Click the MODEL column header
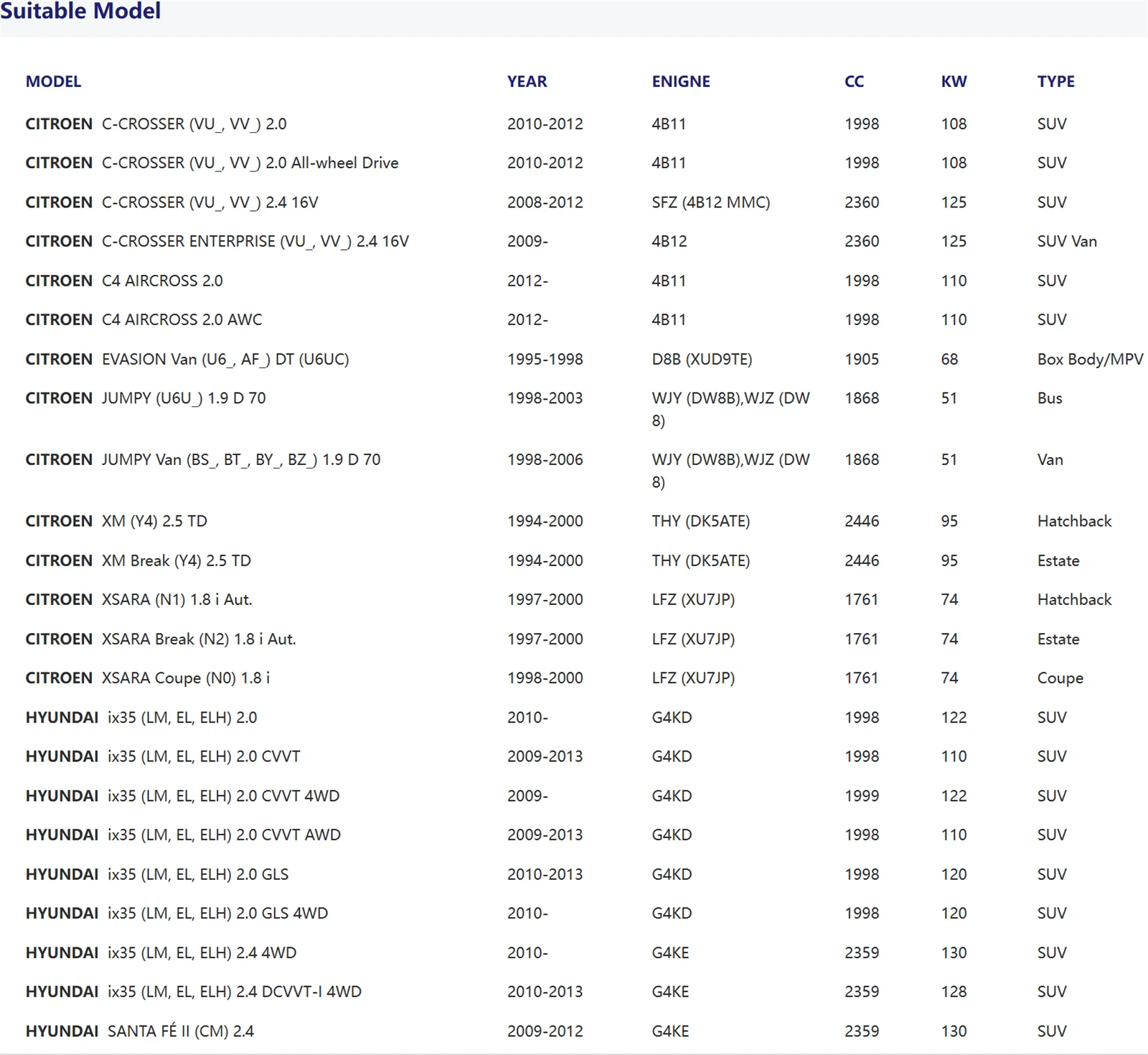The width and height of the screenshot is (1148, 1055). [53, 82]
